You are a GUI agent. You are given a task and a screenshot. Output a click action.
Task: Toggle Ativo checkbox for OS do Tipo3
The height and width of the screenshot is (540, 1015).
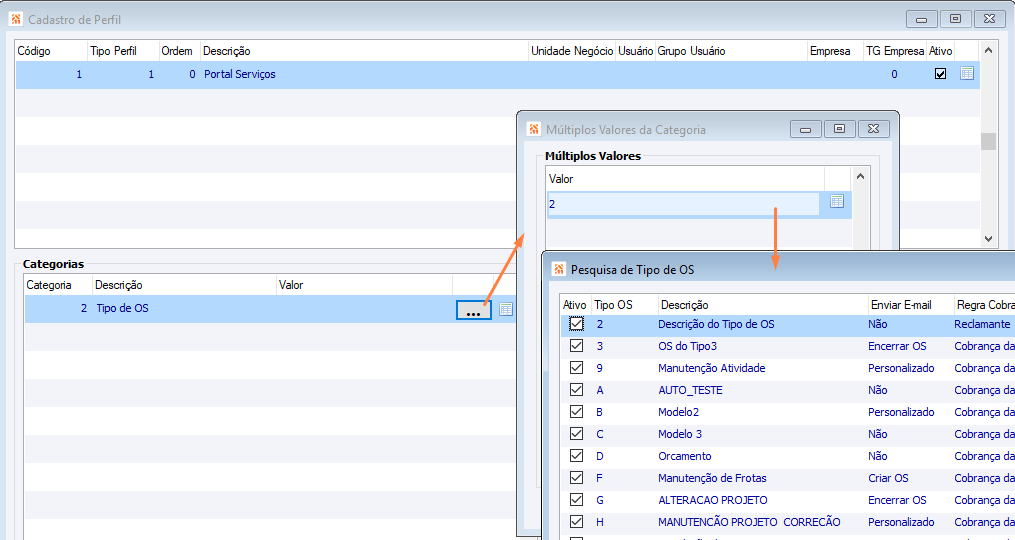click(576, 346)
